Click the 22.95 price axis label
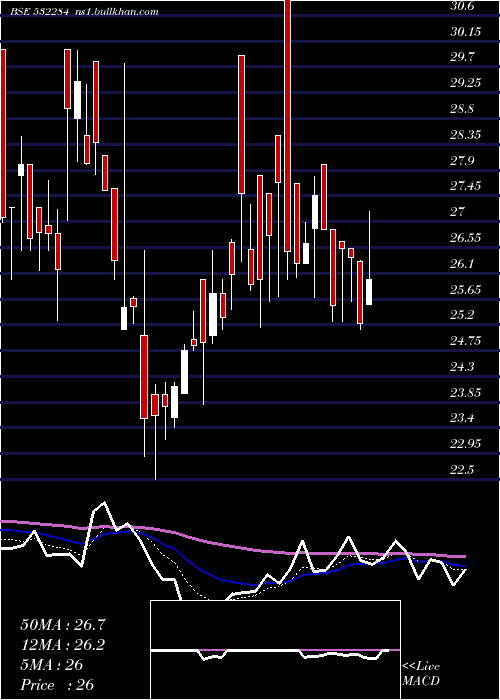This screenshot has height=700, width=500. pos(465,444)
